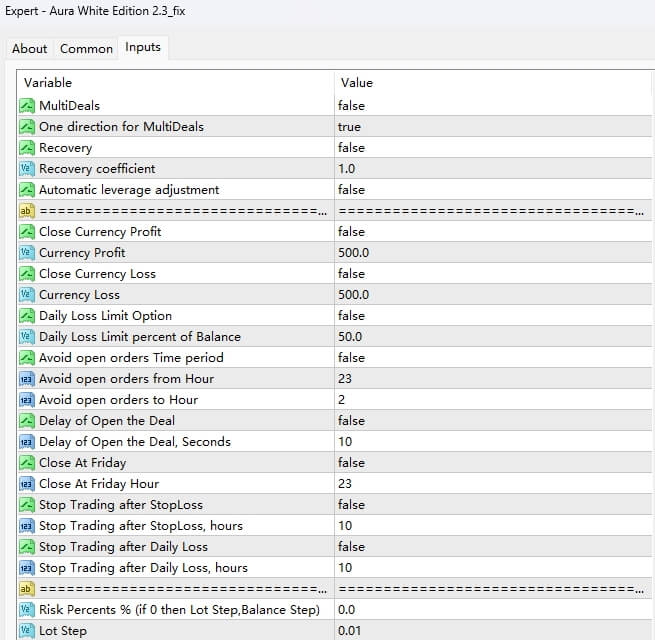Click icon for Delay of Open Deal, Seconds
The image size is (655, 640).
[x=27, y=442]
